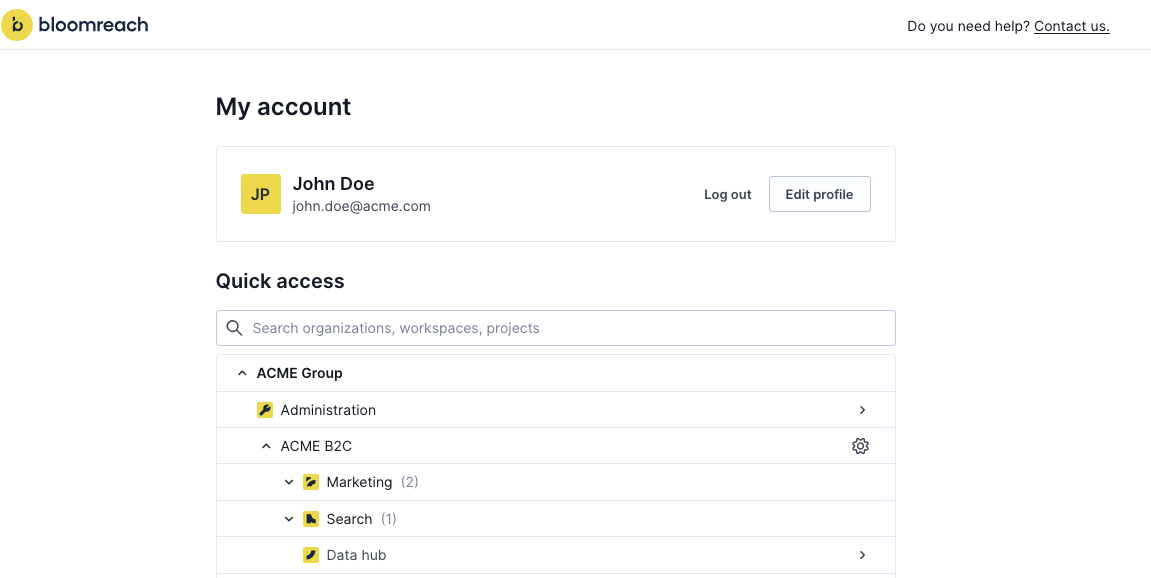
Task: Click the Data hub product icon
Action: 311,555
